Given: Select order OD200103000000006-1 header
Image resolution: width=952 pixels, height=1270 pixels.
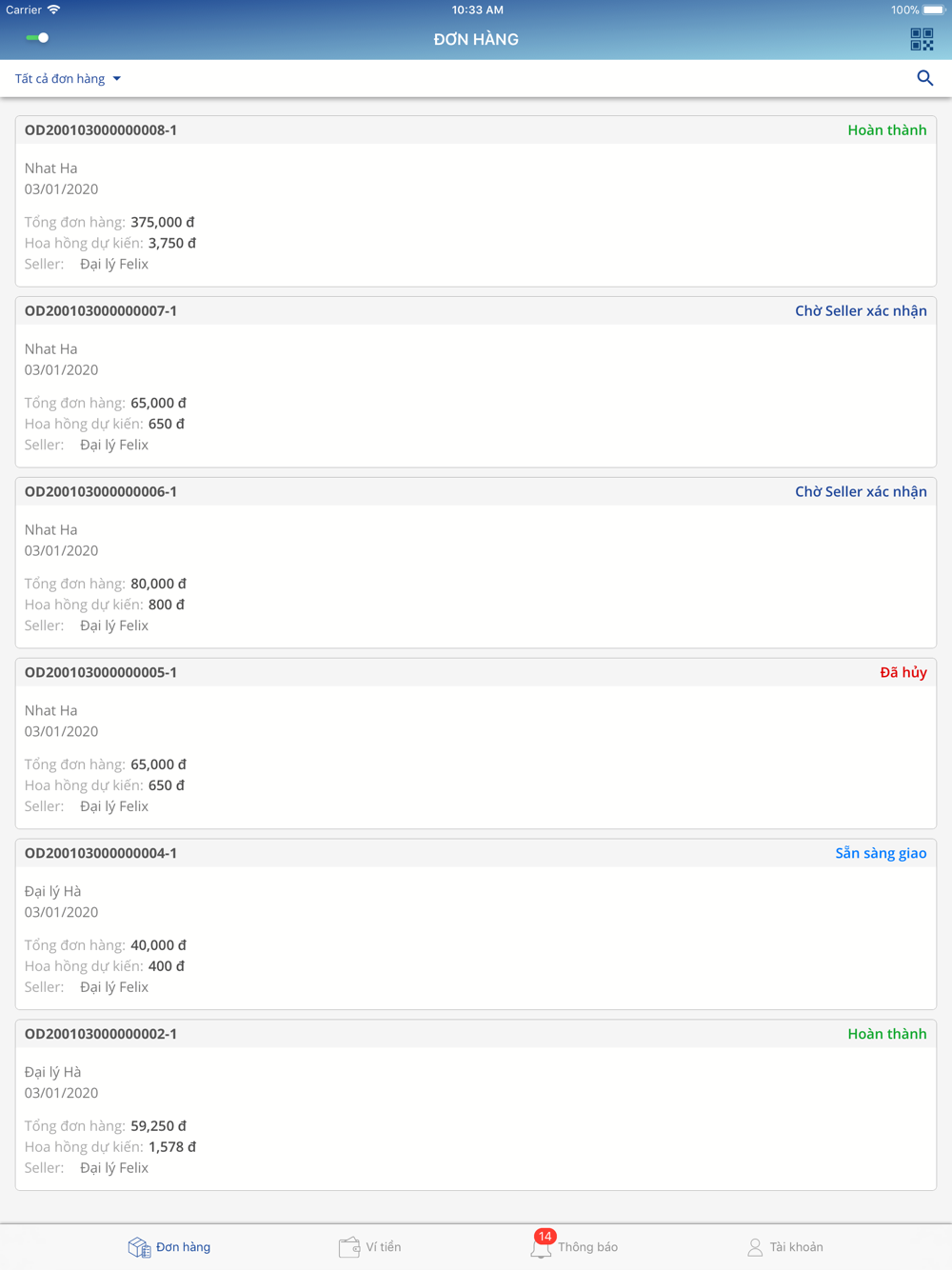Looking at the screenshot, I should click(476, 491).
